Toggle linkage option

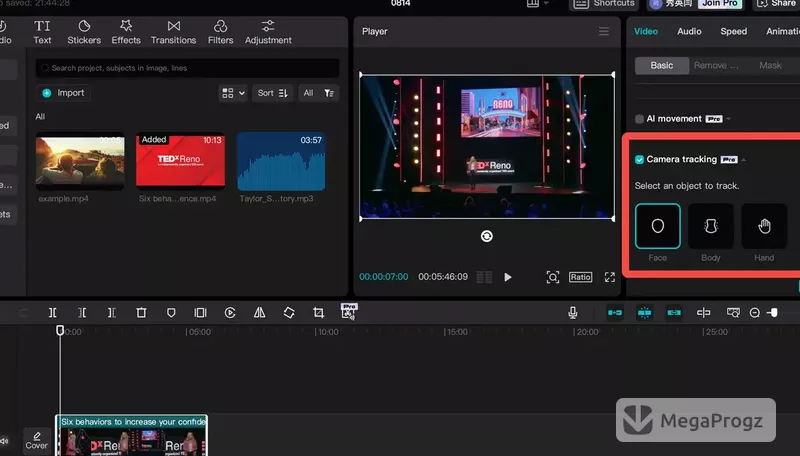674,313
